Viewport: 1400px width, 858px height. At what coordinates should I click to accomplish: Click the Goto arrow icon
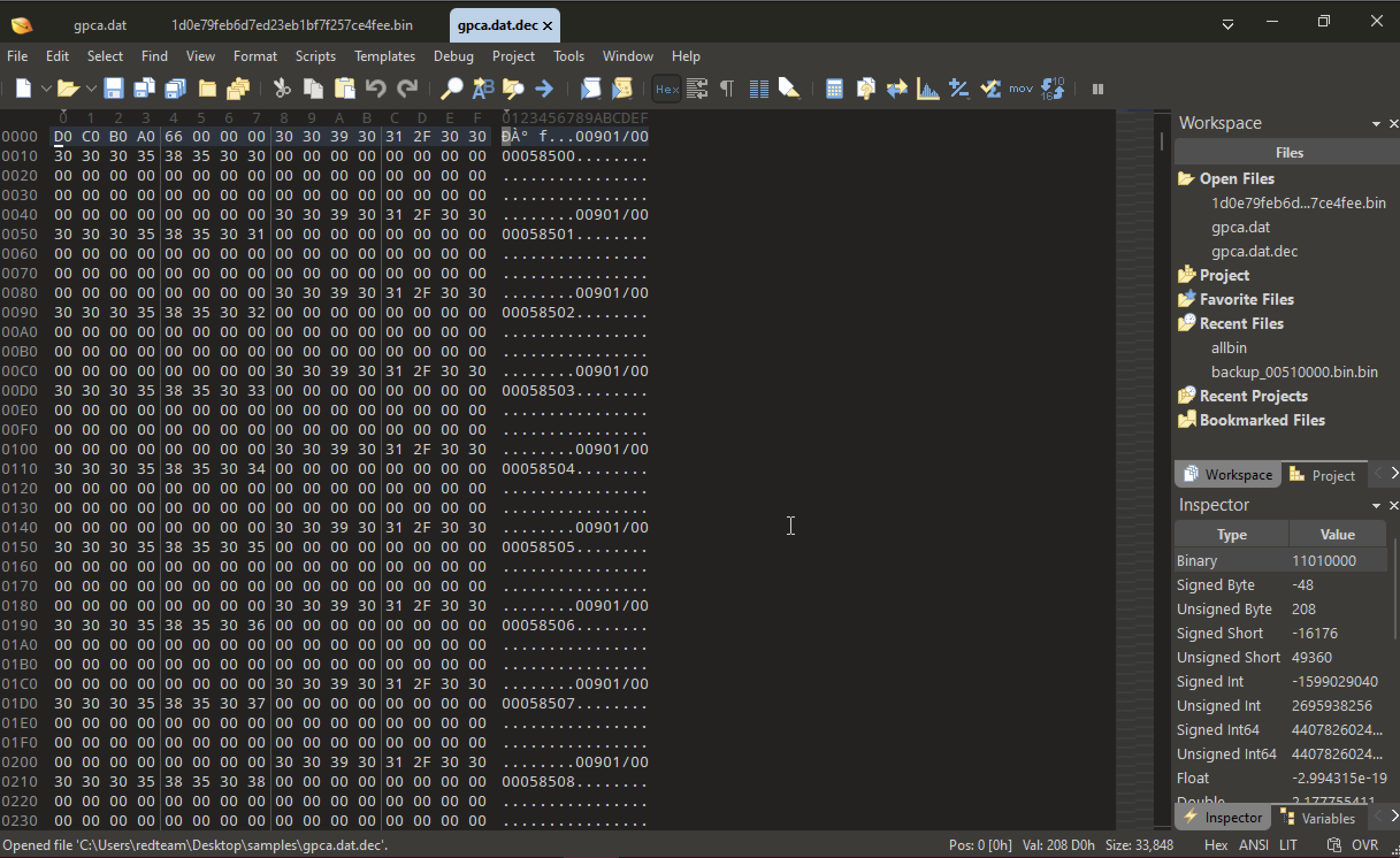[x=544, y=89]
